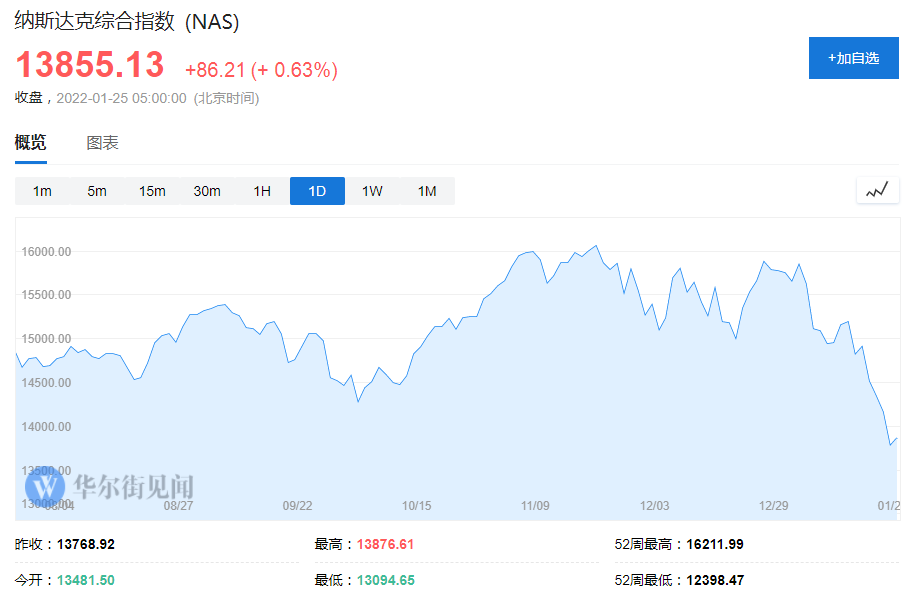Select the 5m interval

pyautogui.click(x=97, y=191)
